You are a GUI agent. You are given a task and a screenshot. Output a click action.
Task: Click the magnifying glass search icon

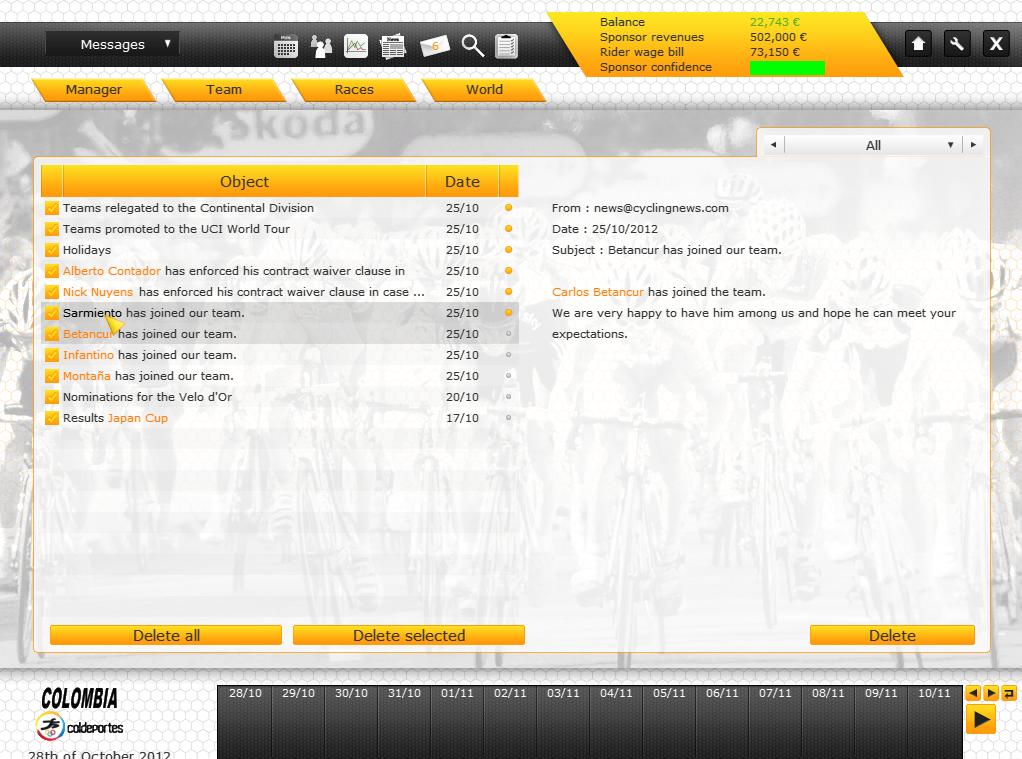[472, 46]
